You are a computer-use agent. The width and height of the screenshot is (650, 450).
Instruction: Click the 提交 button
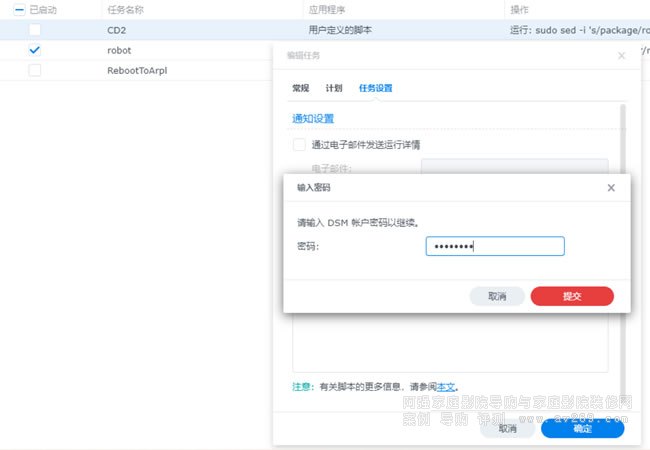(572, 296)
